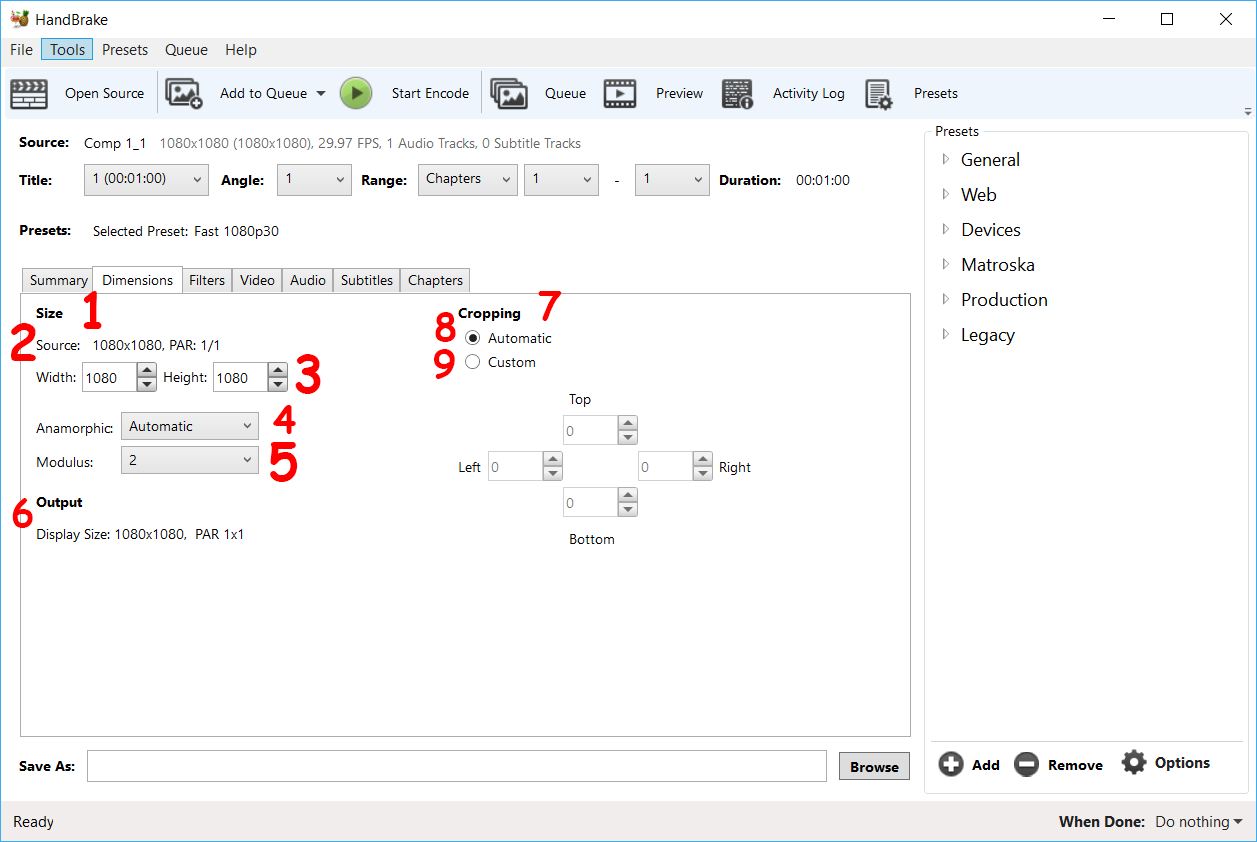Image resolution: width=1257 pixels, height=842 pixels.
Task: Select Custom cropping radio button
Action: coord(472,362)
